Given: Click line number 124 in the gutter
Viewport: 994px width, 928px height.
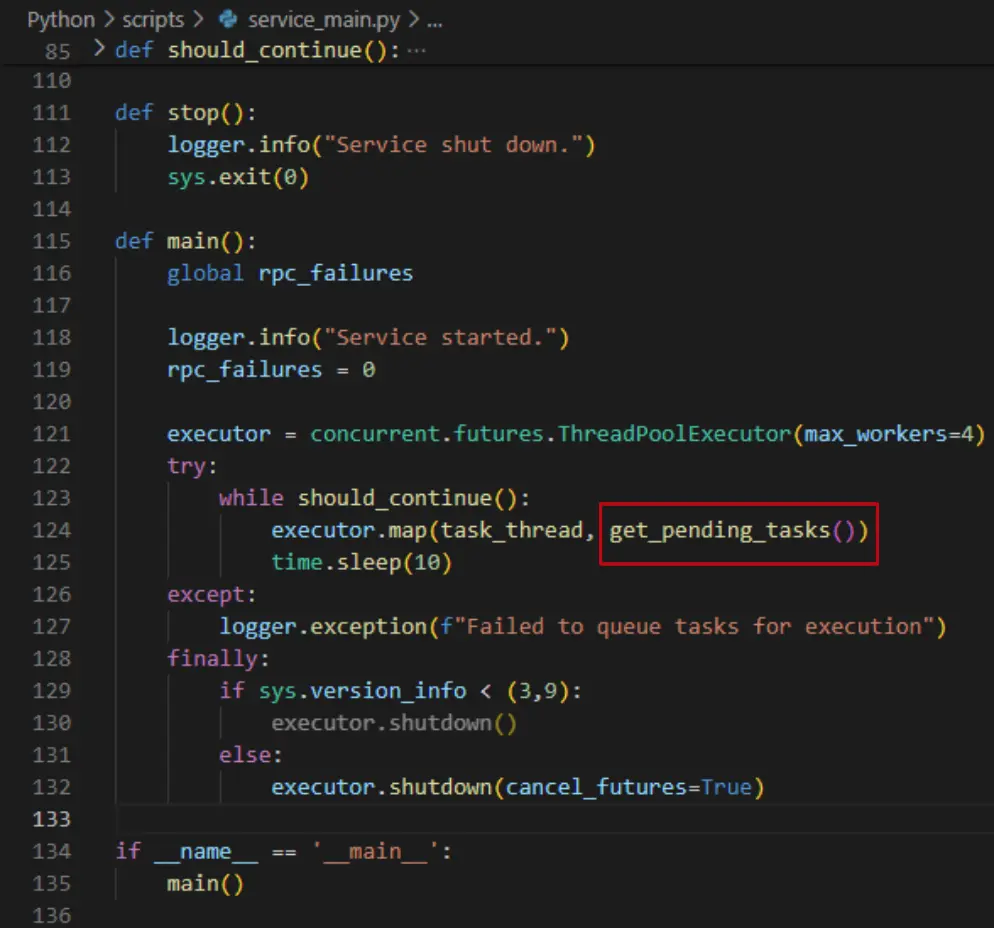Looking at the screenshot, I should click(x=52, y=530).
